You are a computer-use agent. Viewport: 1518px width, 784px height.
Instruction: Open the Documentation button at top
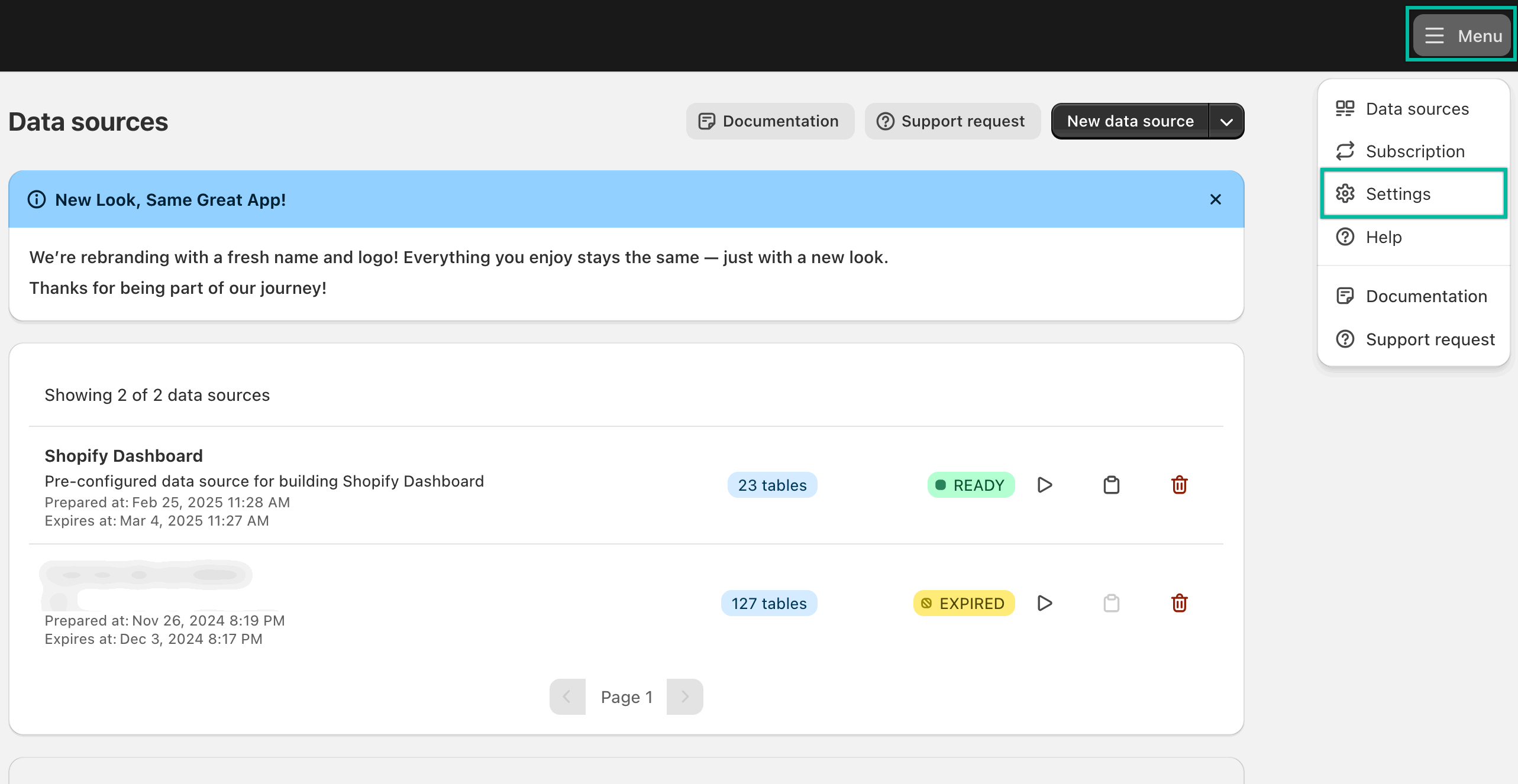click(x=770, y=121)
